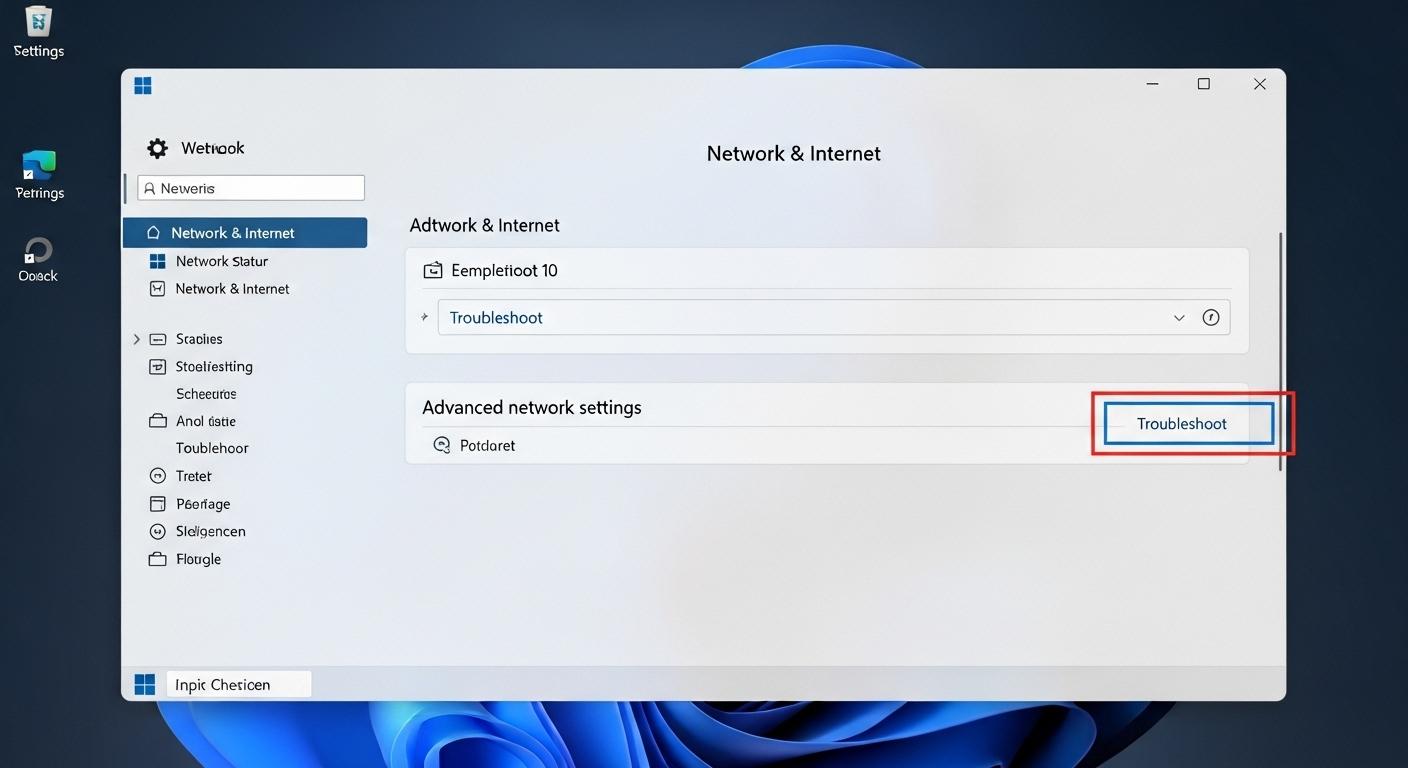The width and height of the screenshot is (1408, 768).
Task: Click the Potdaret globe icon
Action: tap(442, 444)
